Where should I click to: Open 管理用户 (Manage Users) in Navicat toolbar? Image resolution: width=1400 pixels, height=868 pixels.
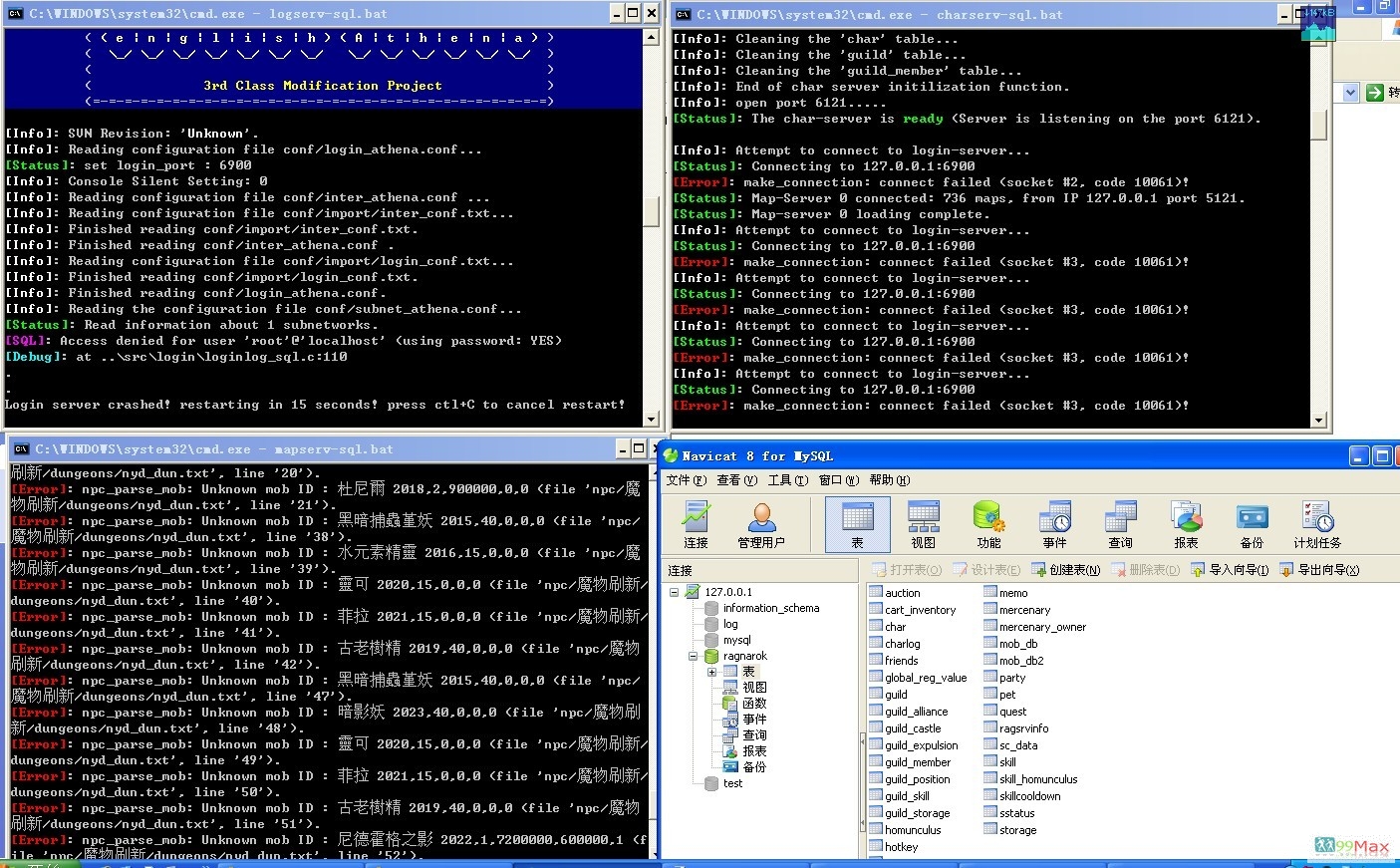click(x=761, y=524)
